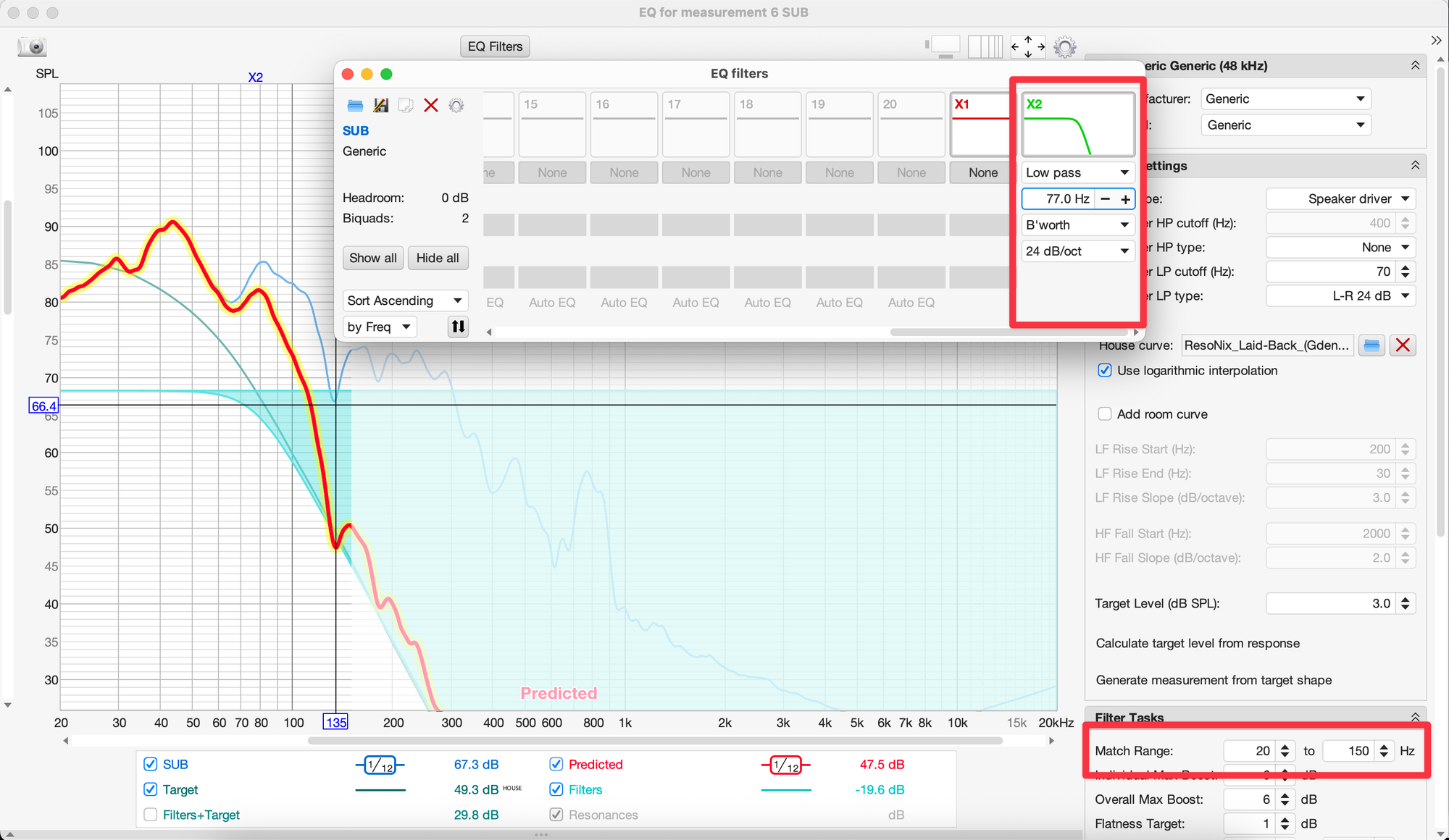Image resolution: width=1449 pixels, height=840 pixels.
Task: Click the Show all button
Action: pos(373,258)
